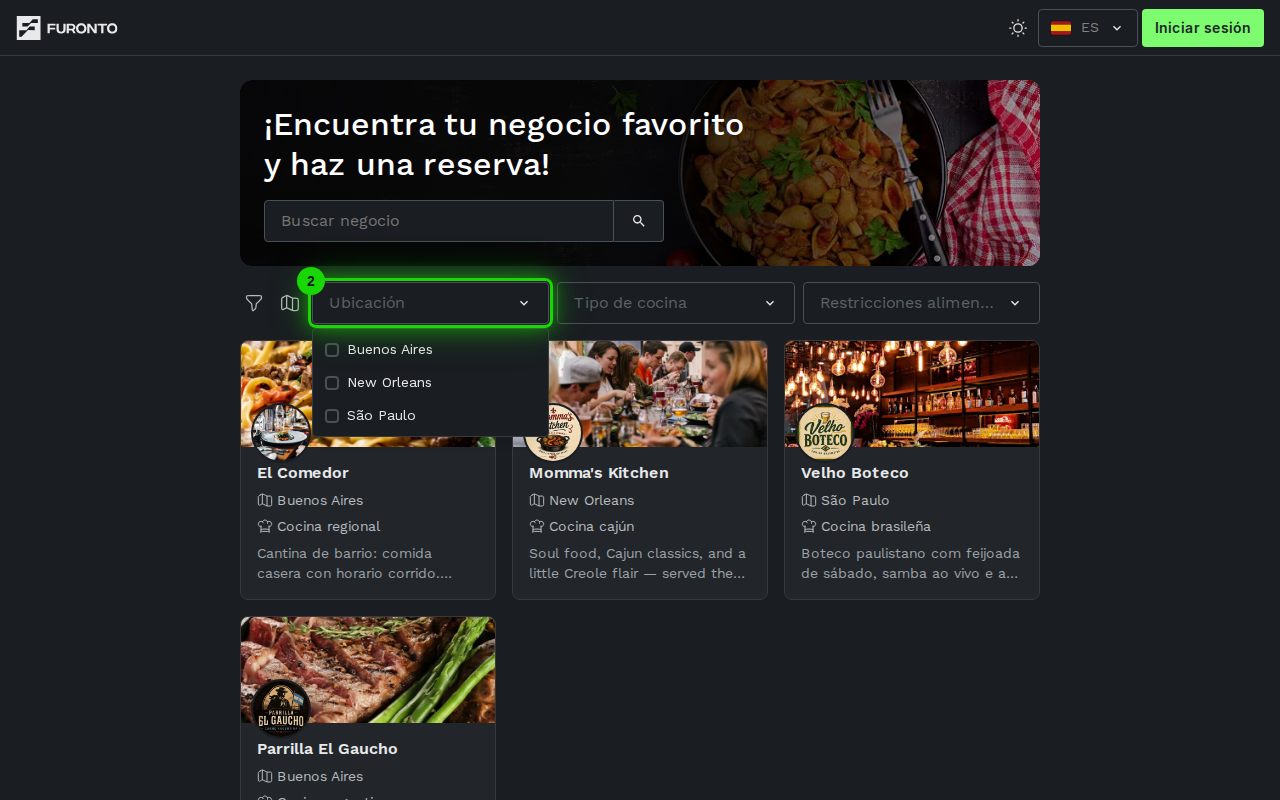Select Buenos Aires option in the list
The height and width of the screenshot is (800, 1280).
430,350
